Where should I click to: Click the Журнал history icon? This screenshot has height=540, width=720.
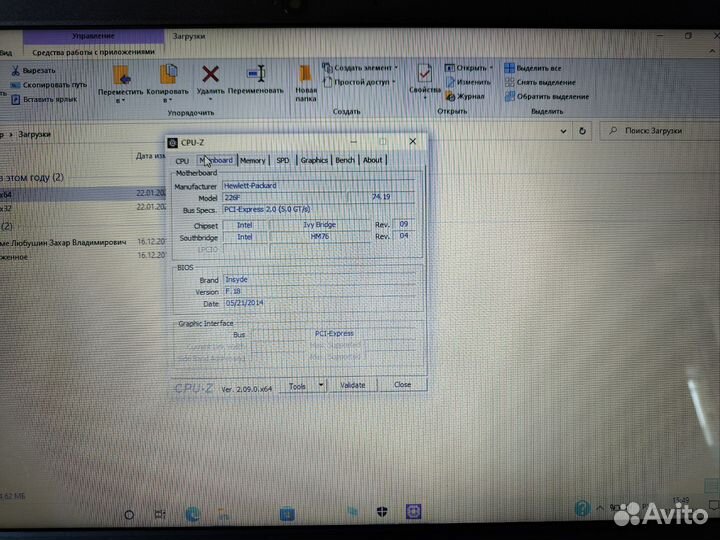coord(450,96)
